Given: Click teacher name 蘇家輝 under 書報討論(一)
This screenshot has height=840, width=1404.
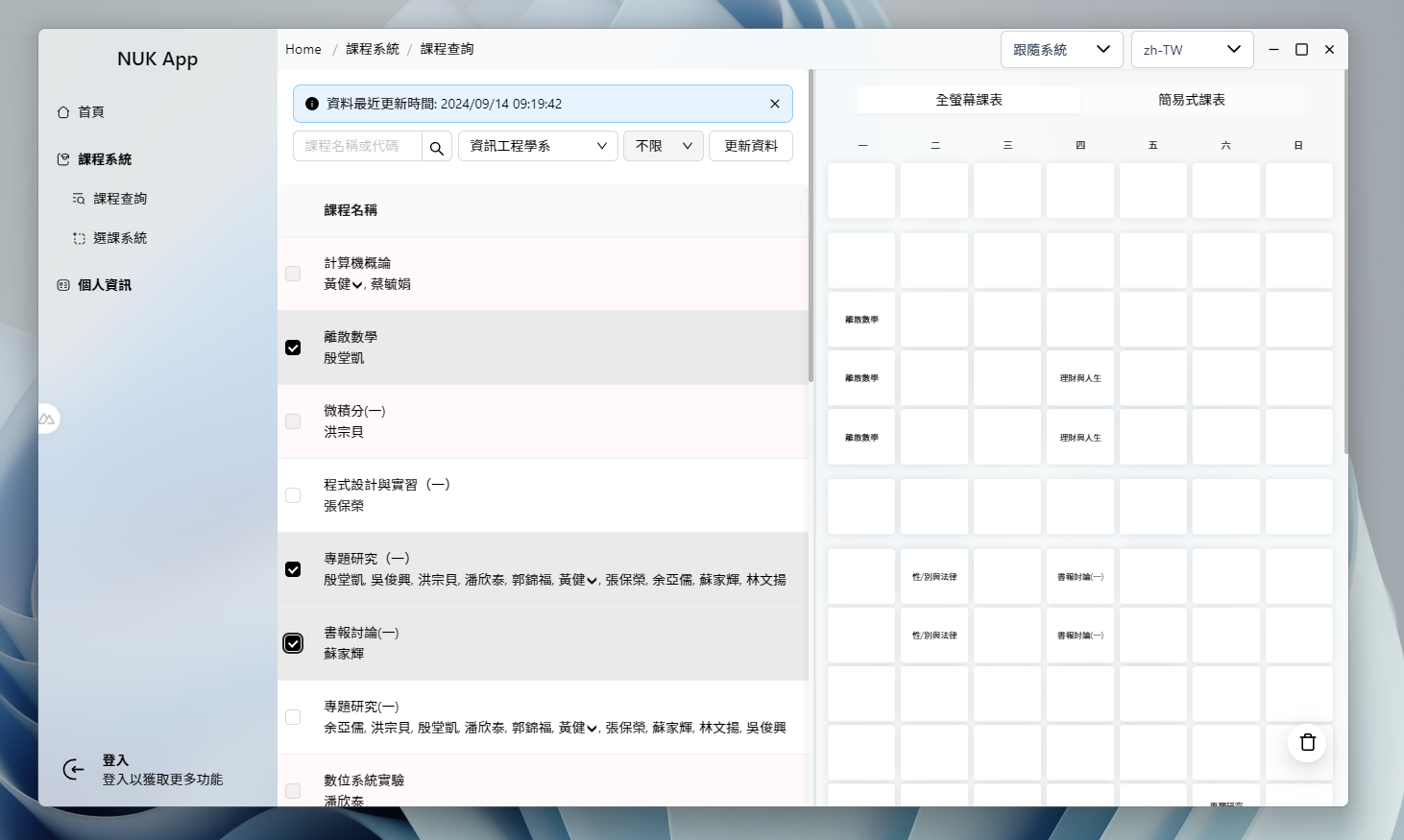Looking at the screenshot, I should click(344, 654).
